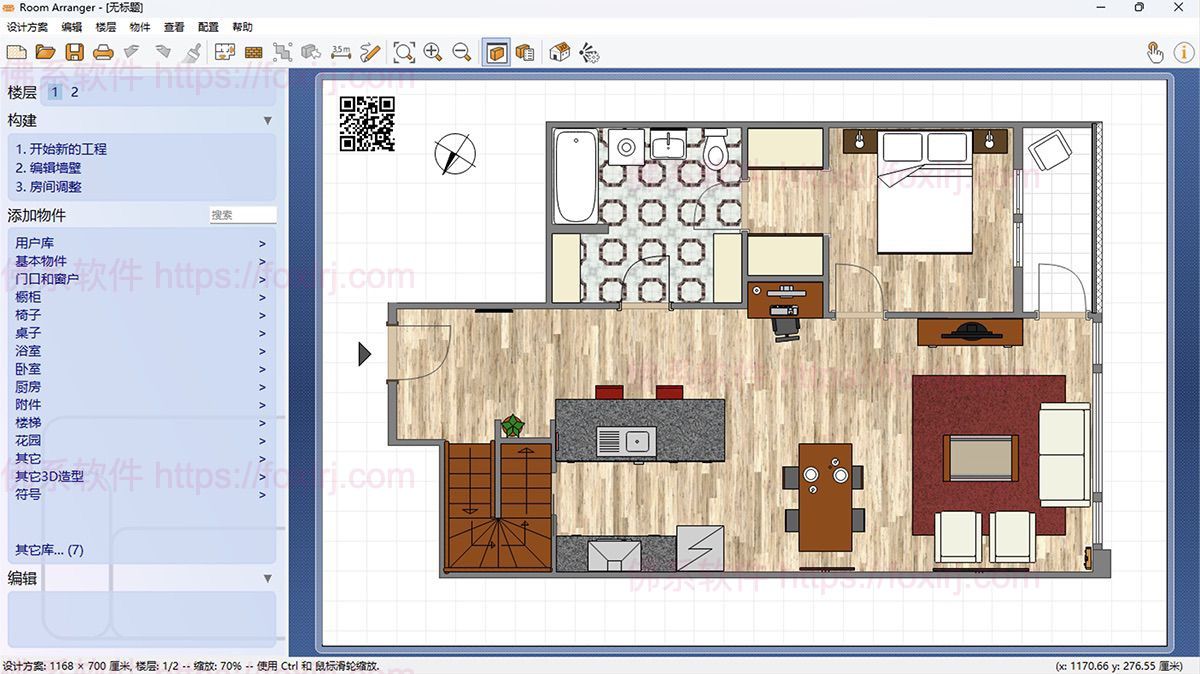Image resolution: width=1200 pixels, height=674 pixels.
Task: Click the zoom out magnifier icon
Action: 462,52
